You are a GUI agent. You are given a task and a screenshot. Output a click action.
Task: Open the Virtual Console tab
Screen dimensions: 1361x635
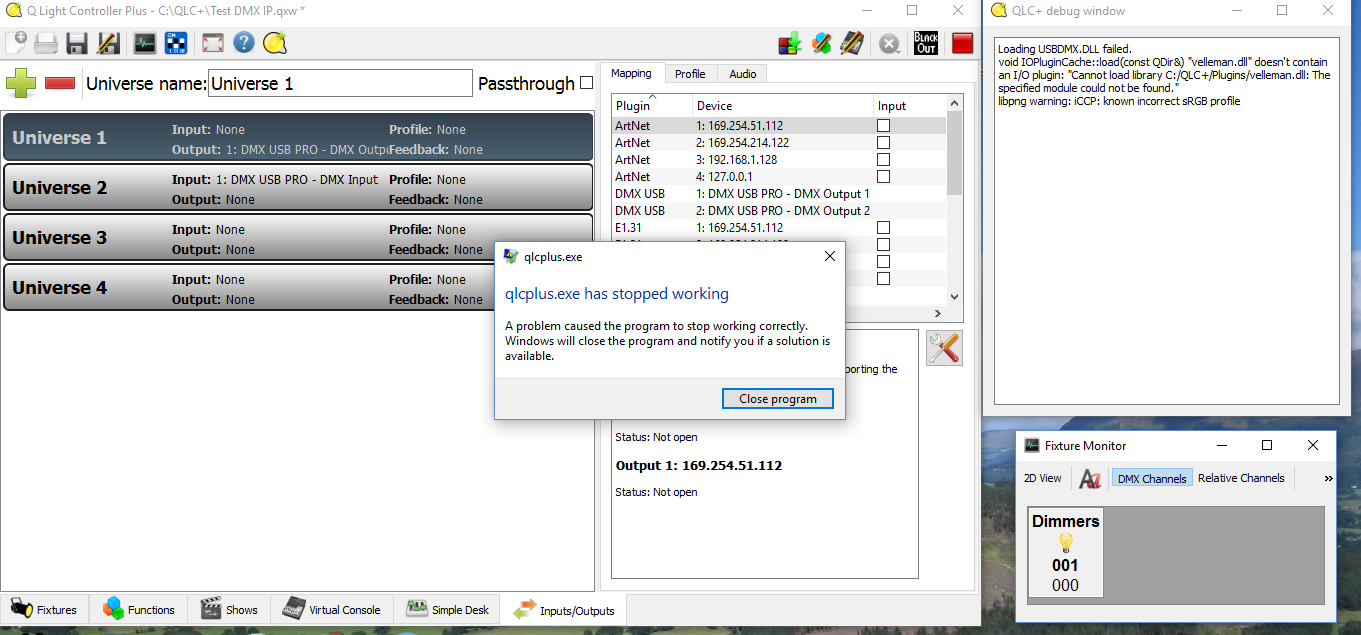tap(332, 610)
